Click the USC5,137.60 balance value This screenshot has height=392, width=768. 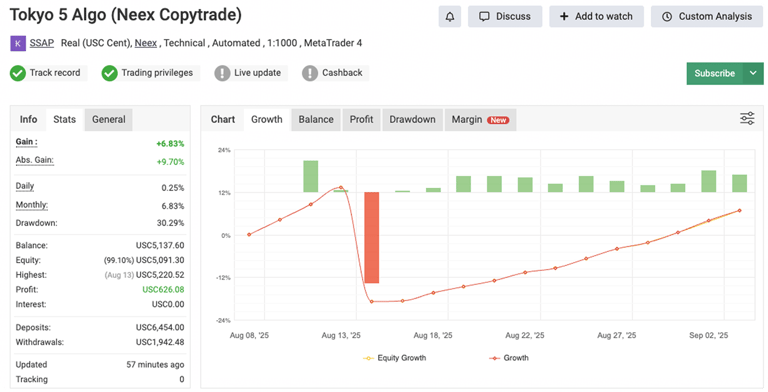tap(160, 245)
